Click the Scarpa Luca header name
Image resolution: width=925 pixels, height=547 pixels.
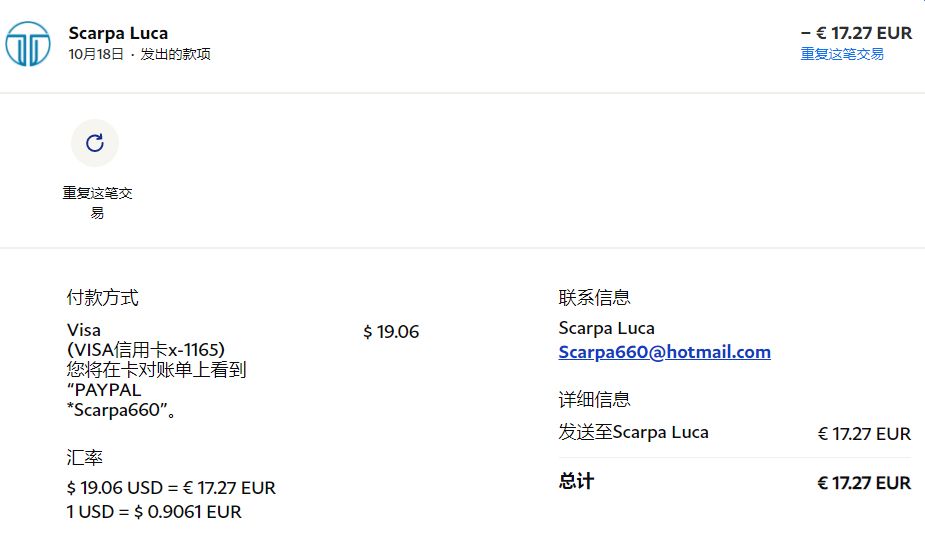(x=118, y=33)
